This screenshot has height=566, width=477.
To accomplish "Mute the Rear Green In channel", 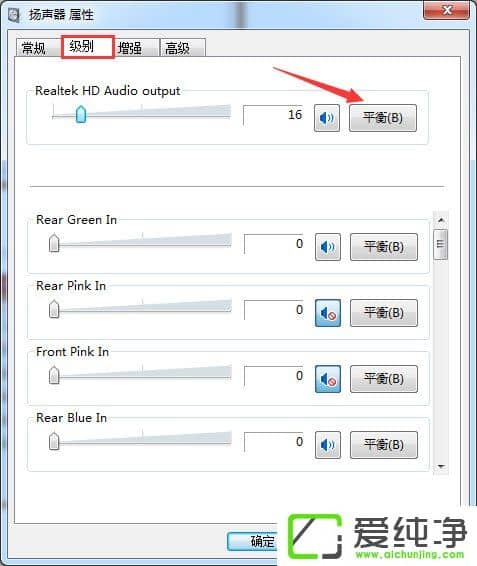I will click(328, 247).
